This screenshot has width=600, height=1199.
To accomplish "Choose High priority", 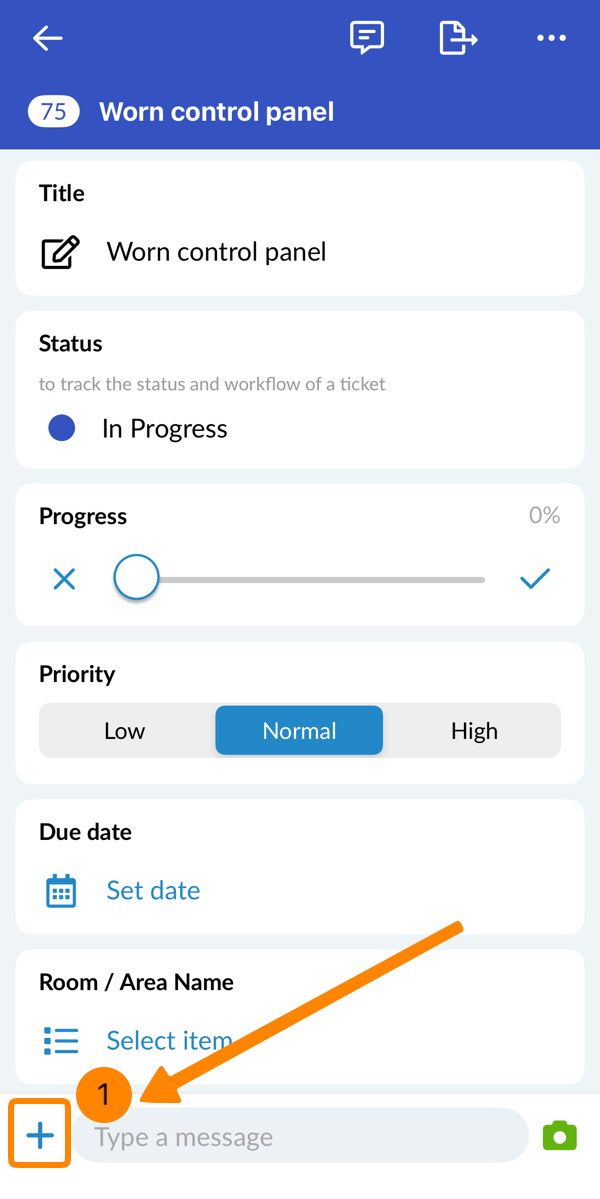I will [x=474, y=731].
